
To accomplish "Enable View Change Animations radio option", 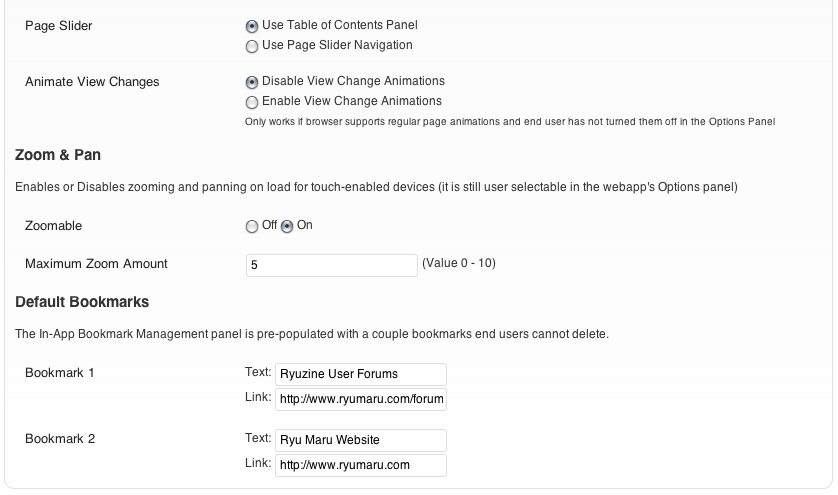I will [252, 102].
